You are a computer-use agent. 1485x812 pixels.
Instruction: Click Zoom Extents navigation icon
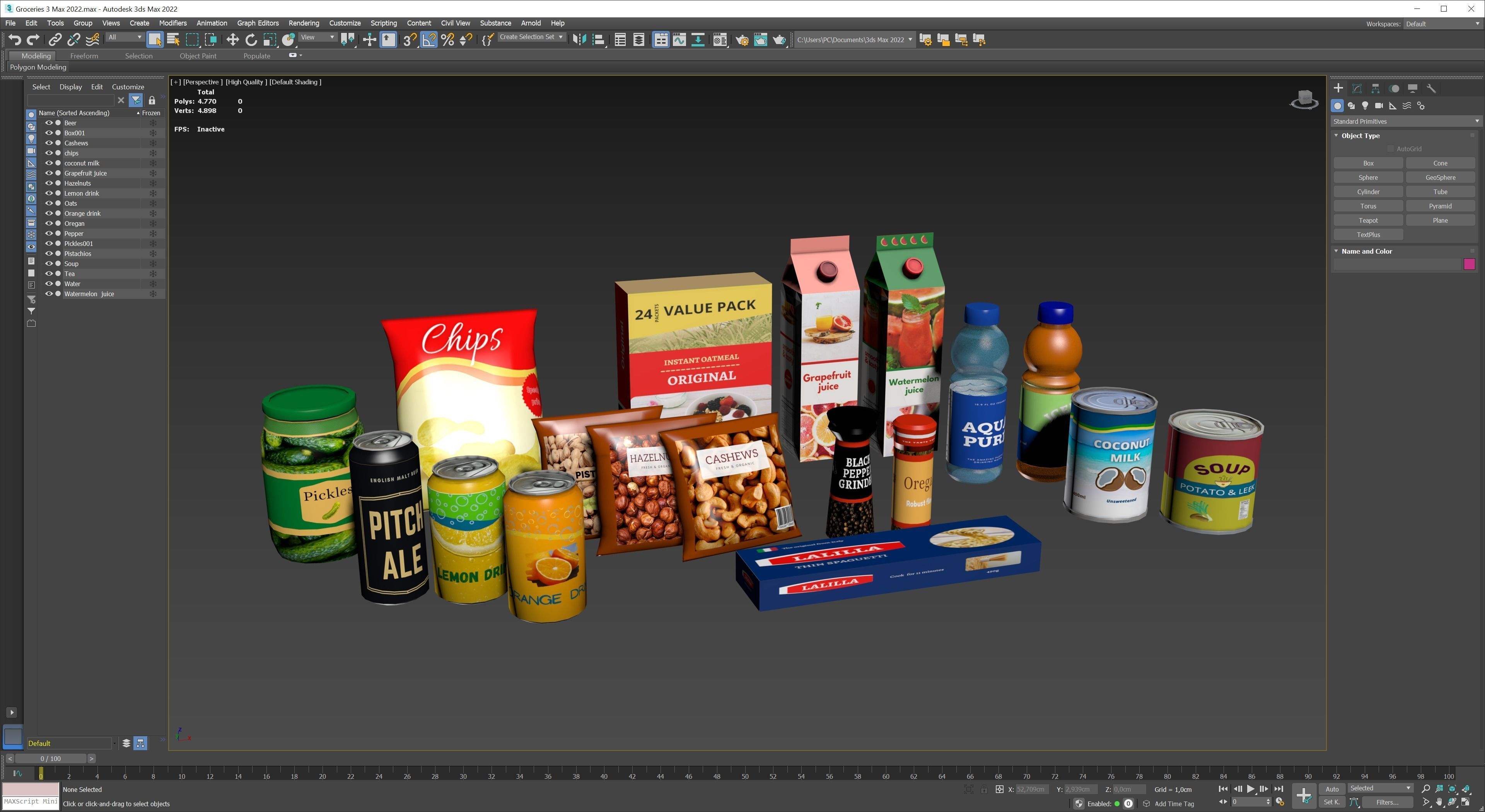[x=1452, y=788]
